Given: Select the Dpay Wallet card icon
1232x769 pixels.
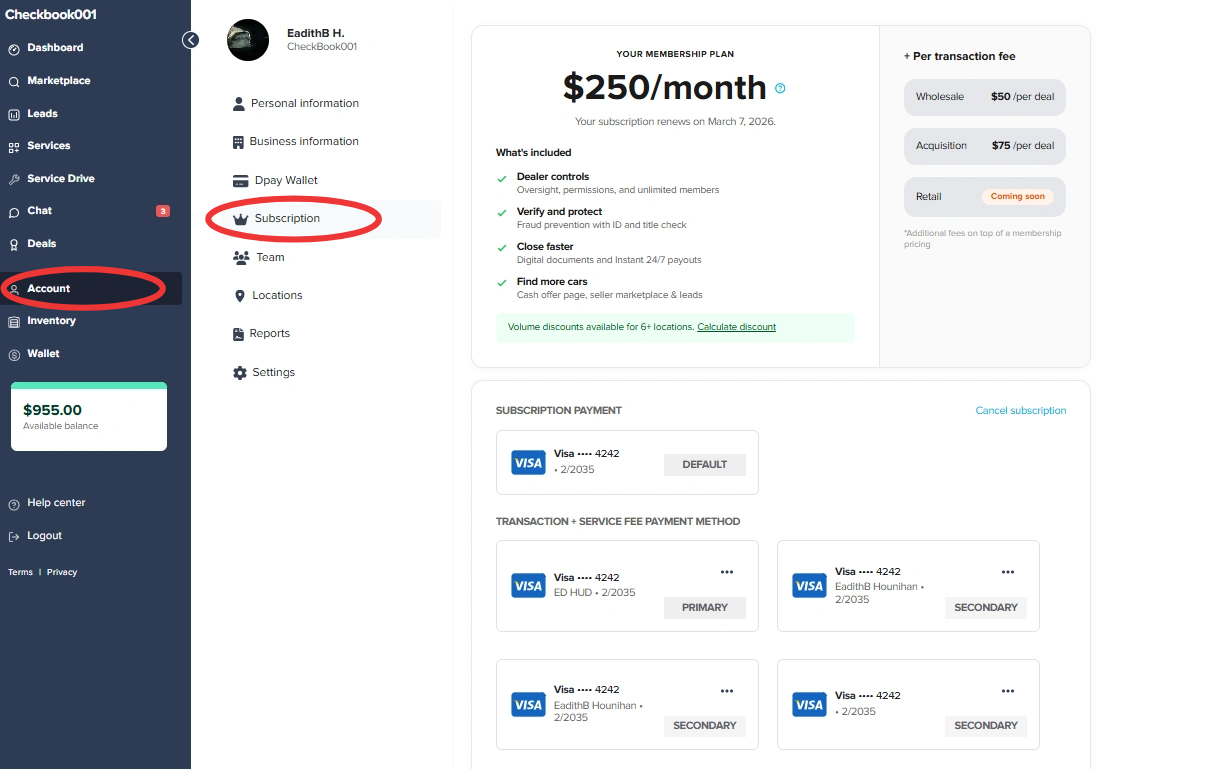Looking at the screenshot, I should click(x=240, y=181).
